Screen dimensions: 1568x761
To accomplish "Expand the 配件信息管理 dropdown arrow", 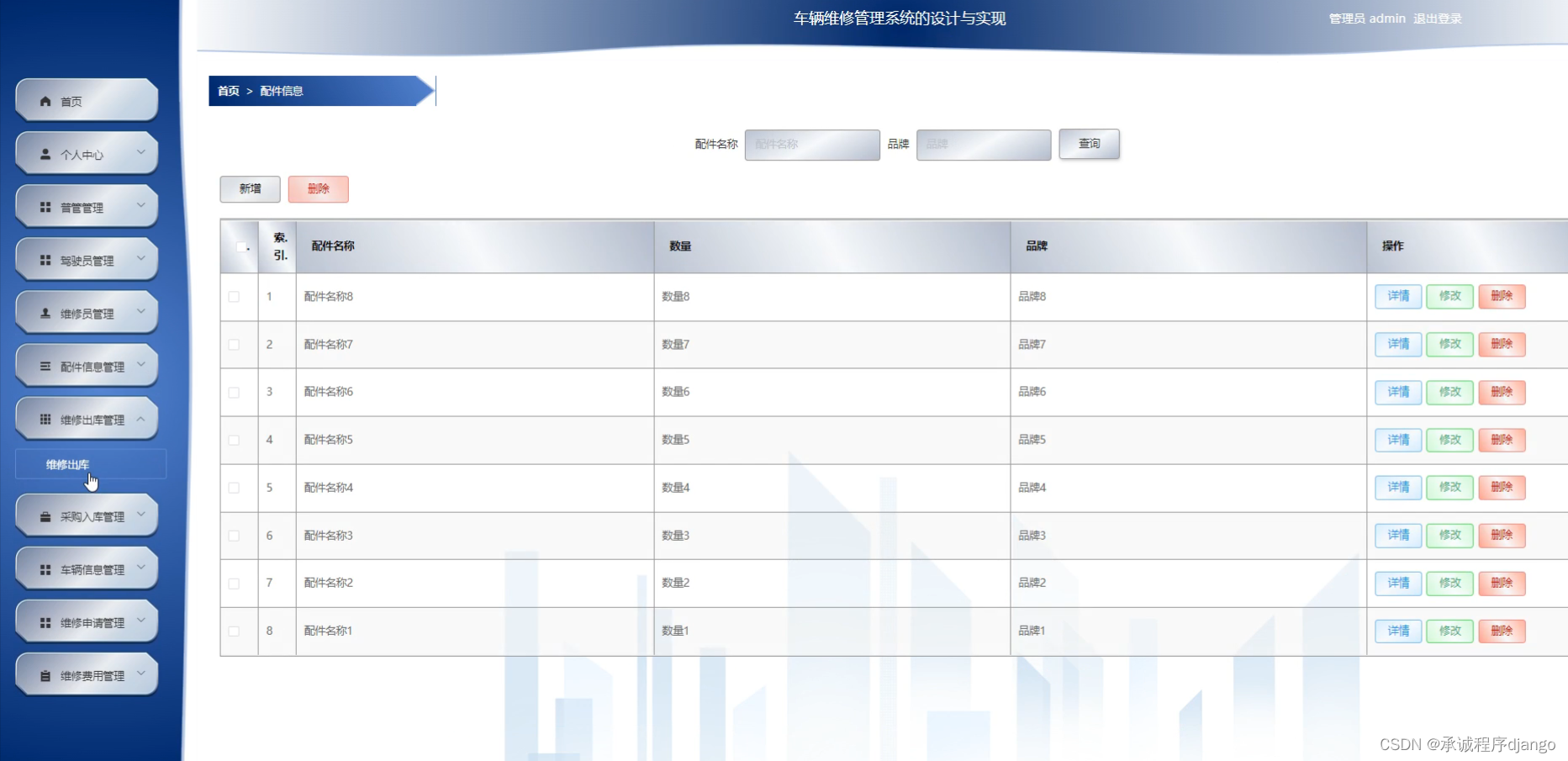I will click(x=141, y=365).
